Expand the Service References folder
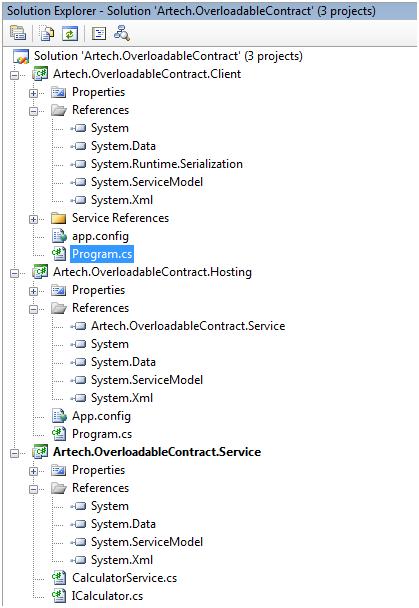419x608 pixels. 33,219
